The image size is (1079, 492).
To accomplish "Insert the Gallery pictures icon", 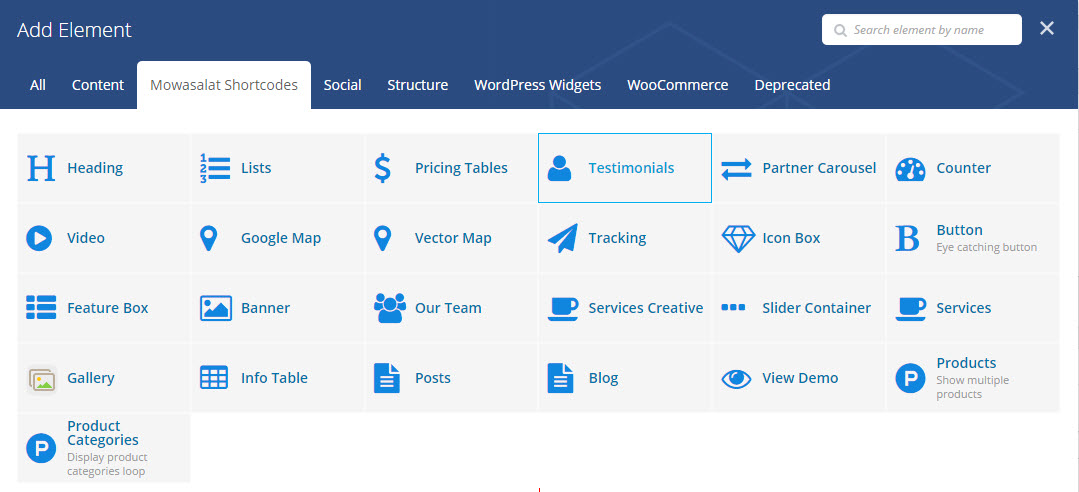I will 41,379.
